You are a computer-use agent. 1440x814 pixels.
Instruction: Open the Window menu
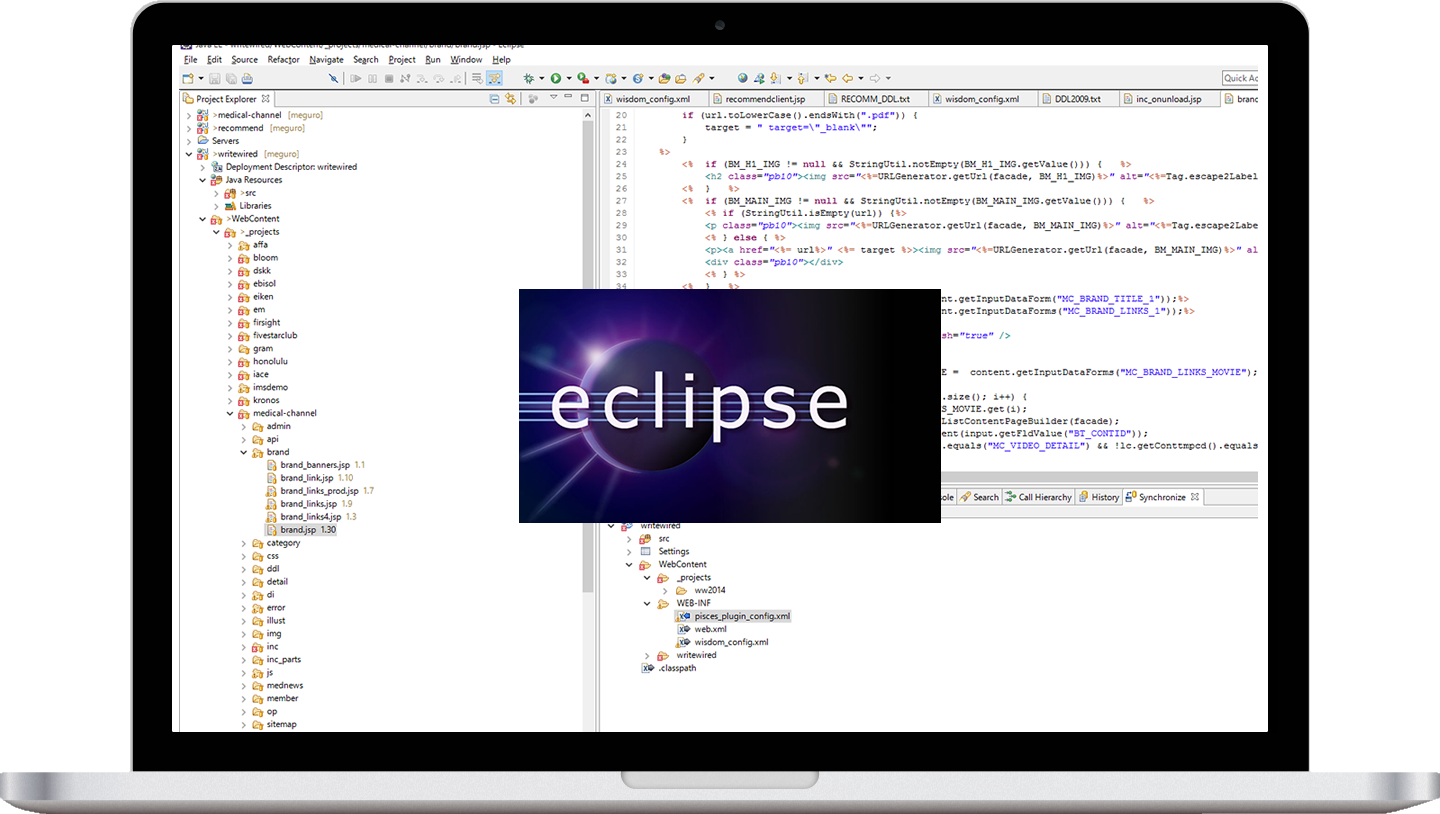tap(466, 60)
